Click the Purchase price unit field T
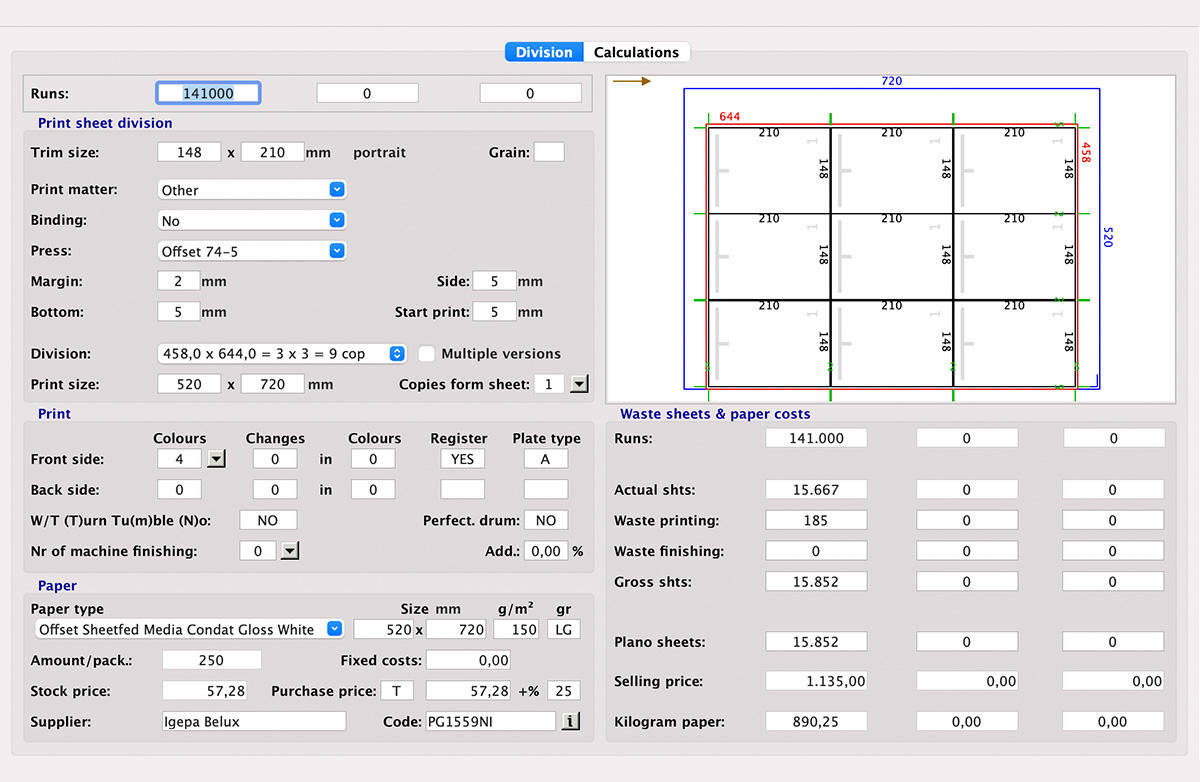 point(397,690)
